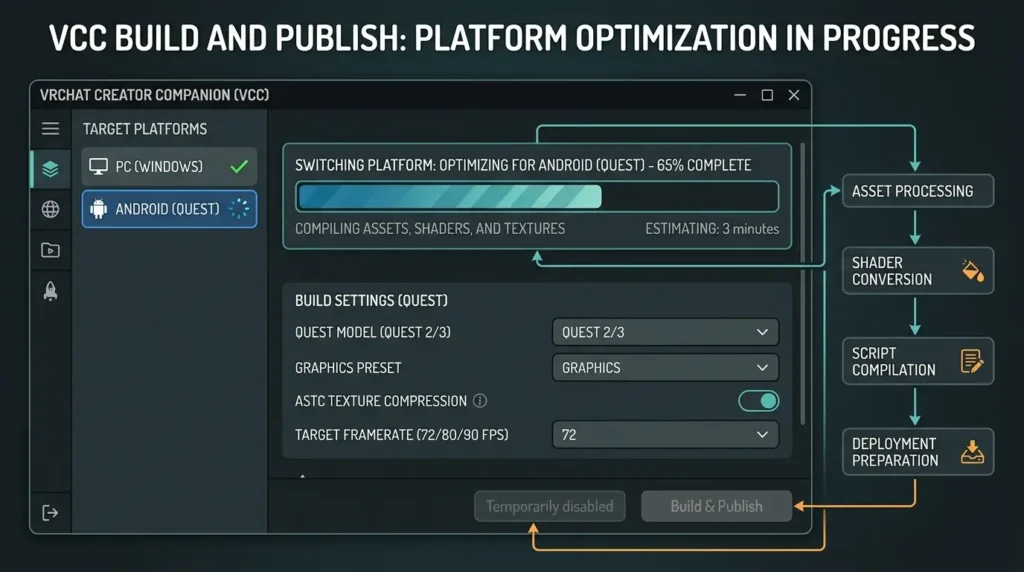
Task: Select the PC (Windows) target platform
Action: [169, 167]
